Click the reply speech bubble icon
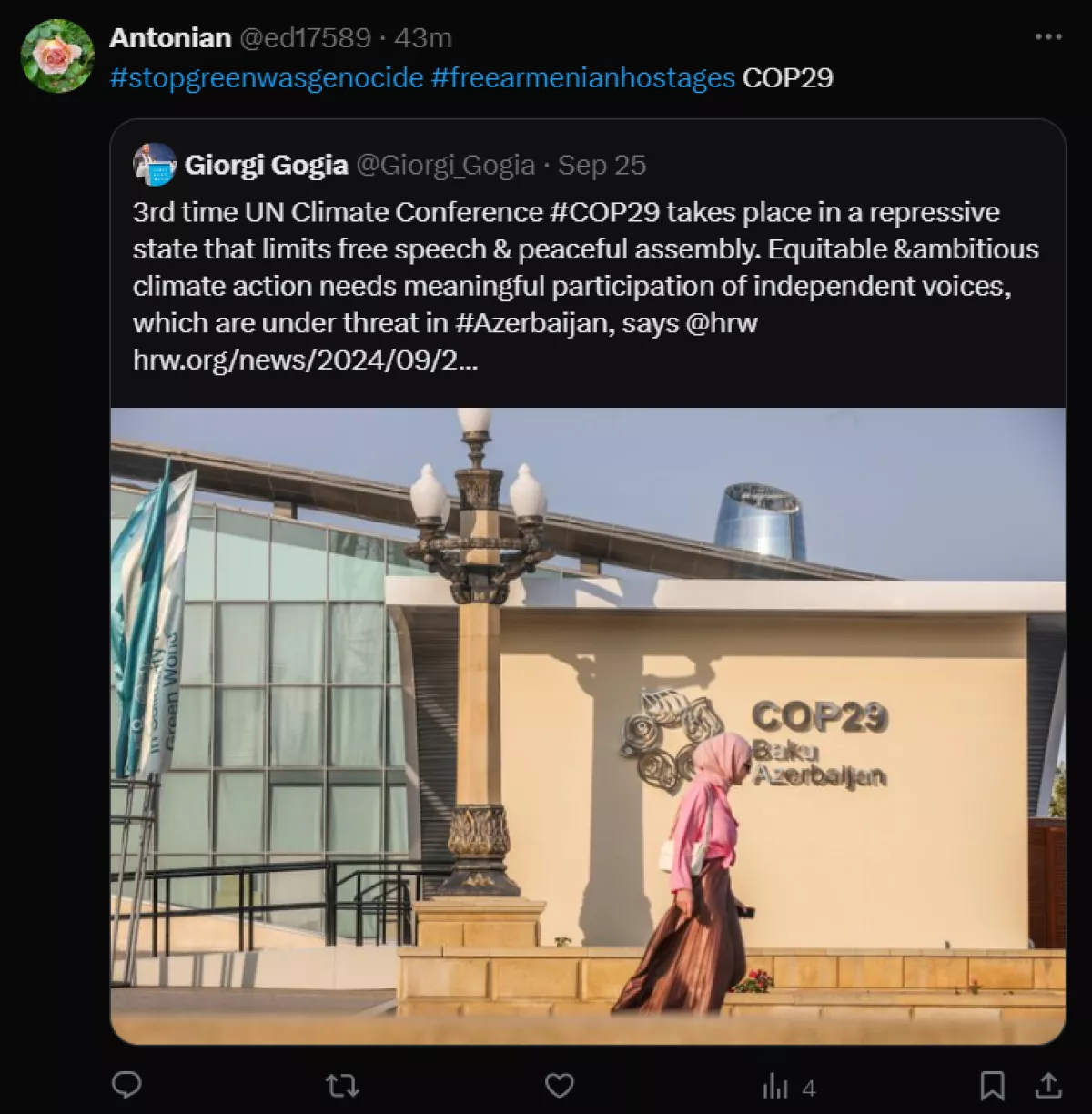 click(126, 1085)
